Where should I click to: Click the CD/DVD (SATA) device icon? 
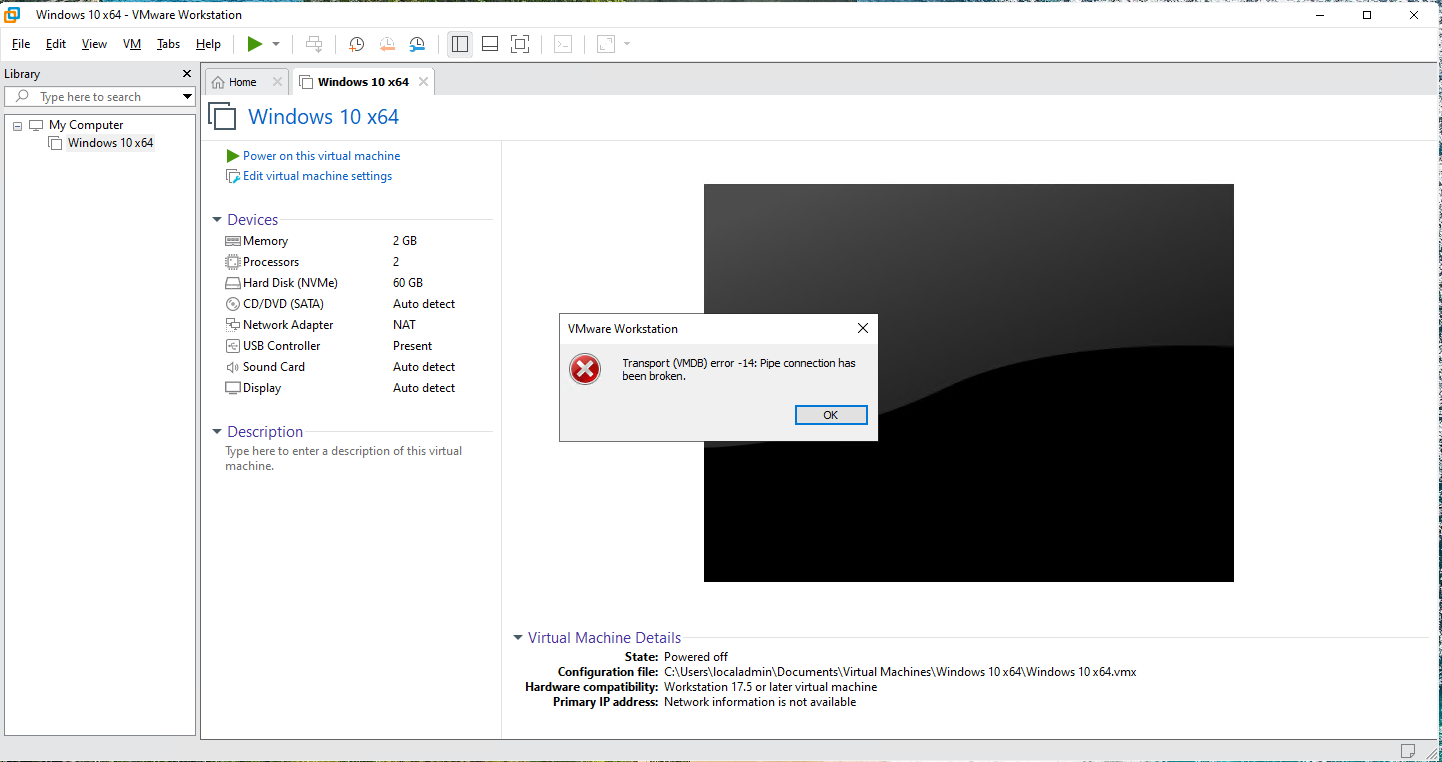tap(233, 304)
